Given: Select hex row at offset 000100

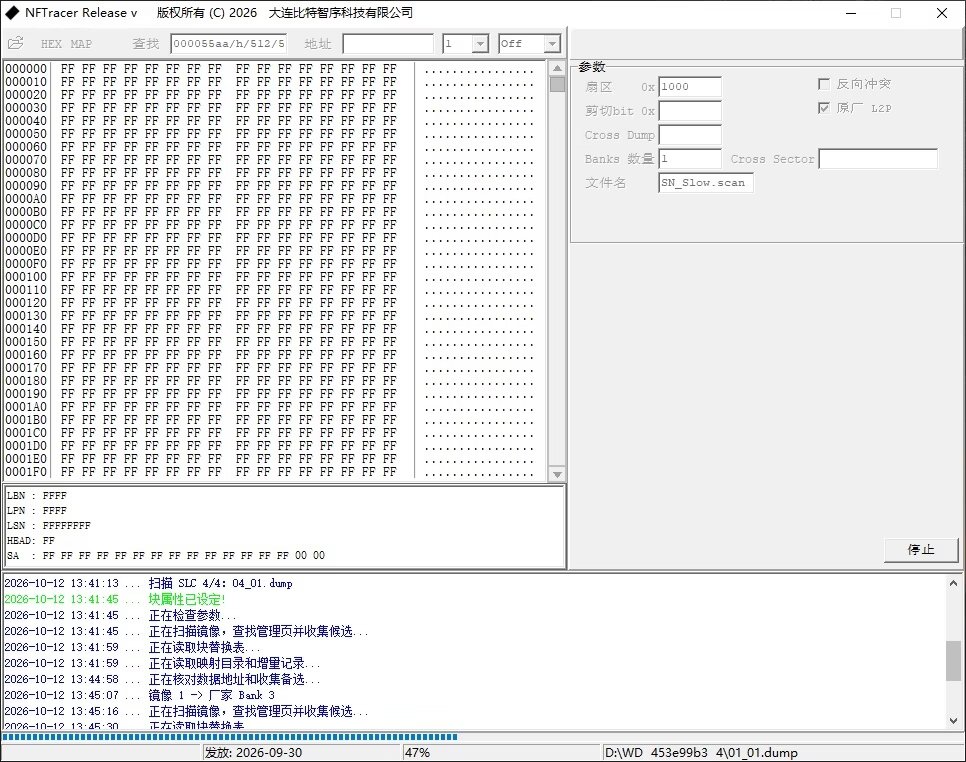Looking at the screenshot, I should [269, 277].
